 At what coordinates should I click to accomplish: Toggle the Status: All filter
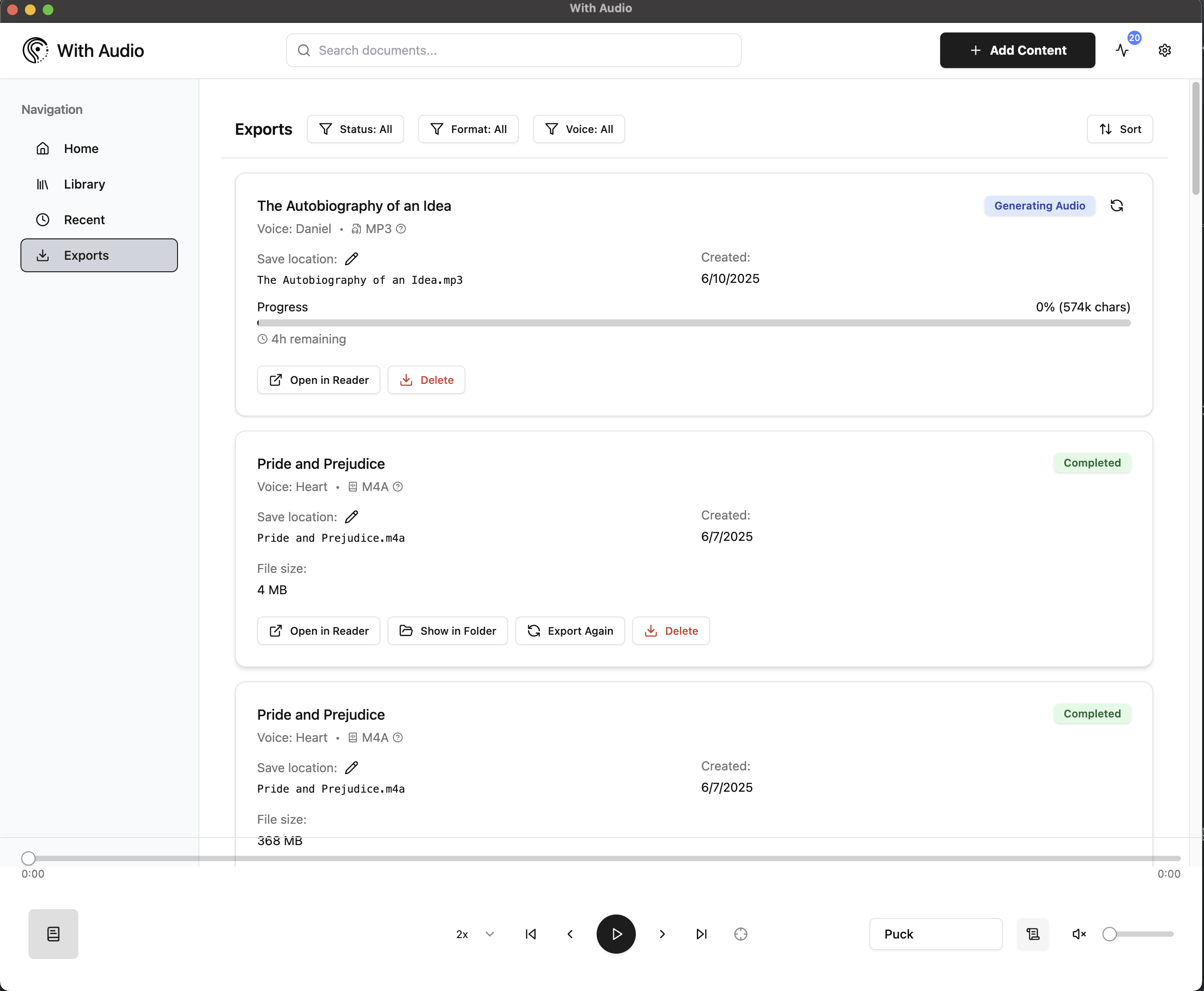pyautogui.click(x=355, y=129)
